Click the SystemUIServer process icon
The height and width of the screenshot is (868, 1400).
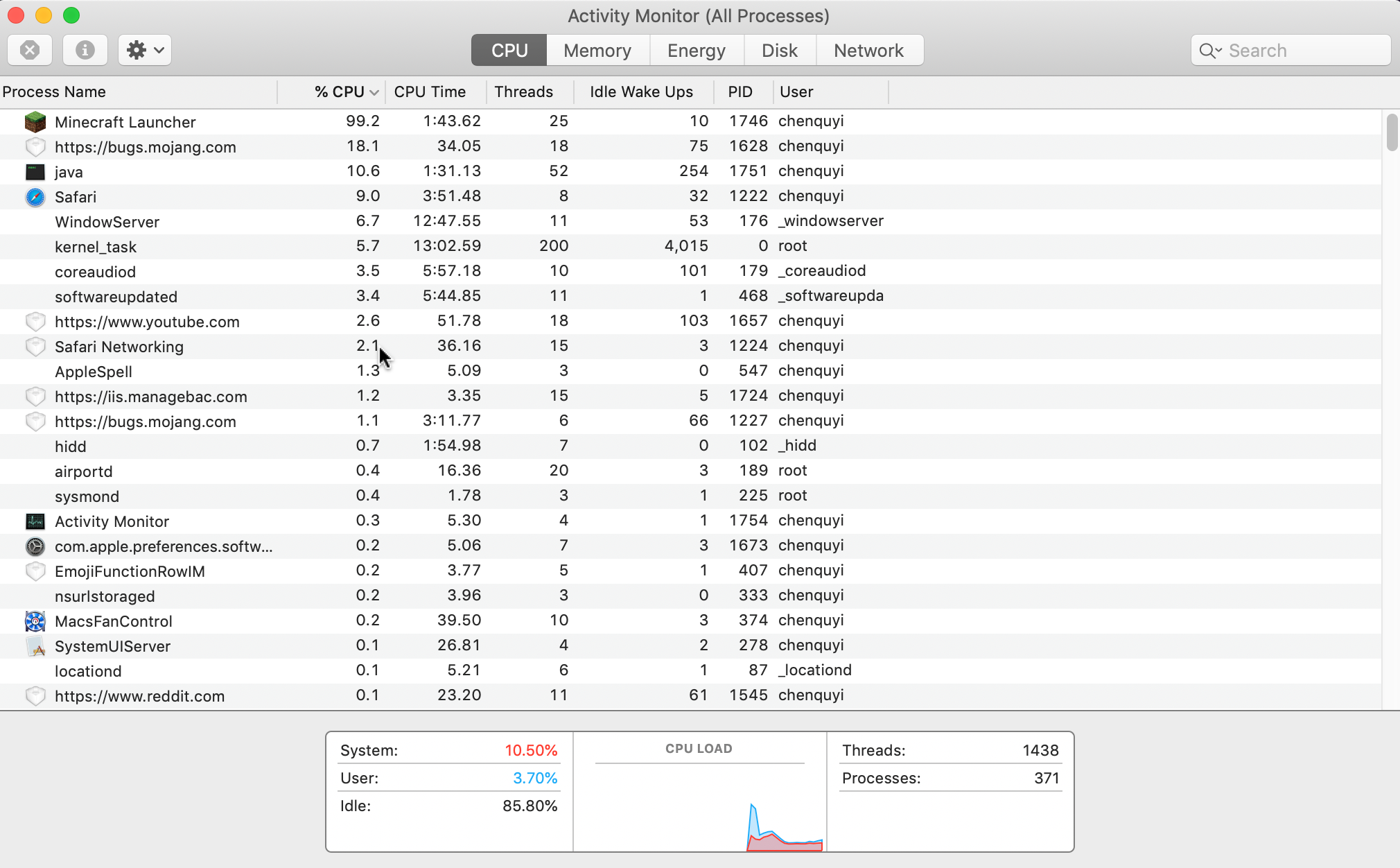35,646
